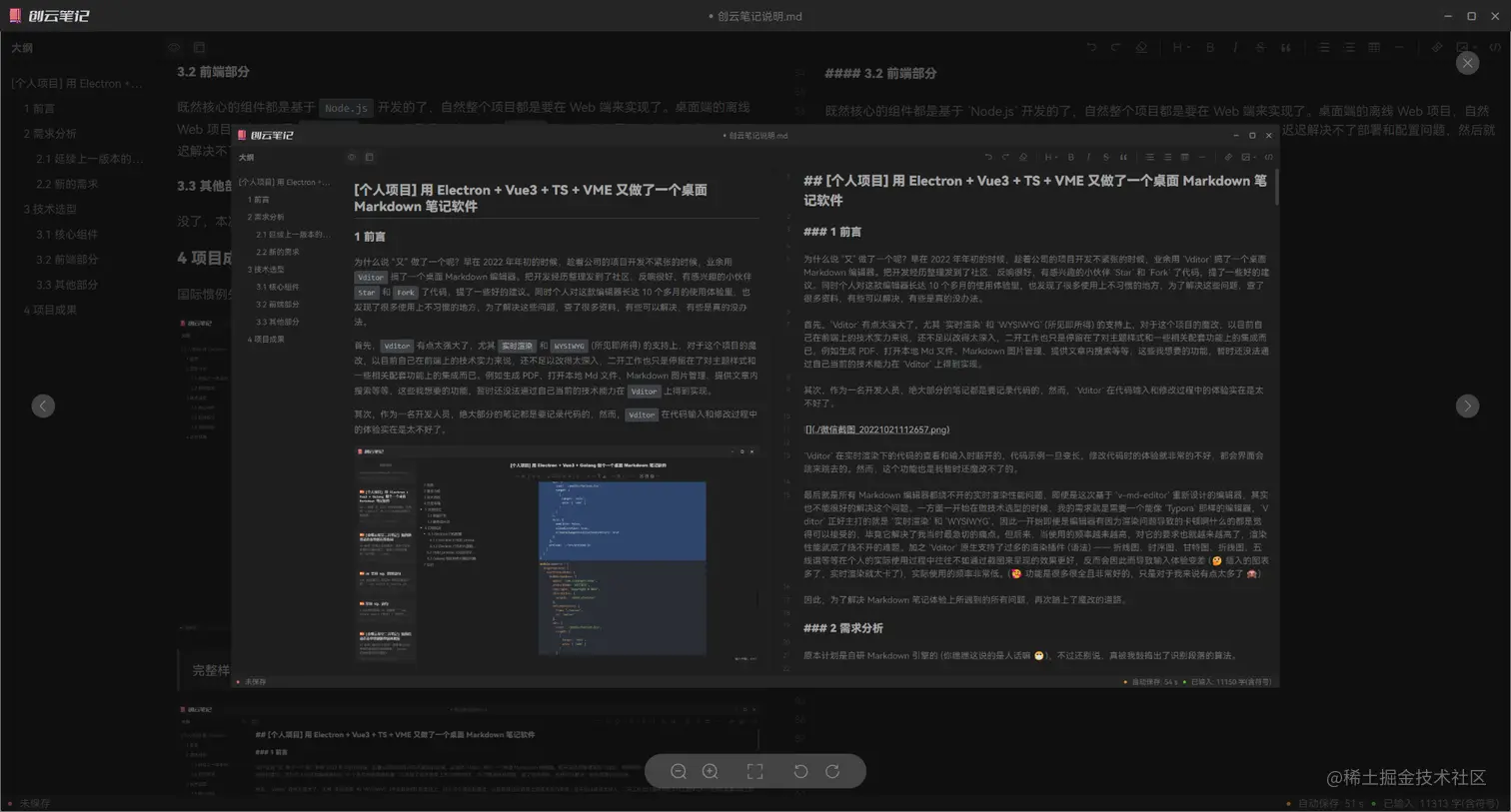This screenshot has height=812, width=1511.
Task: Click the 未保存 status at bottom left
Action: (x=34, y=803)
